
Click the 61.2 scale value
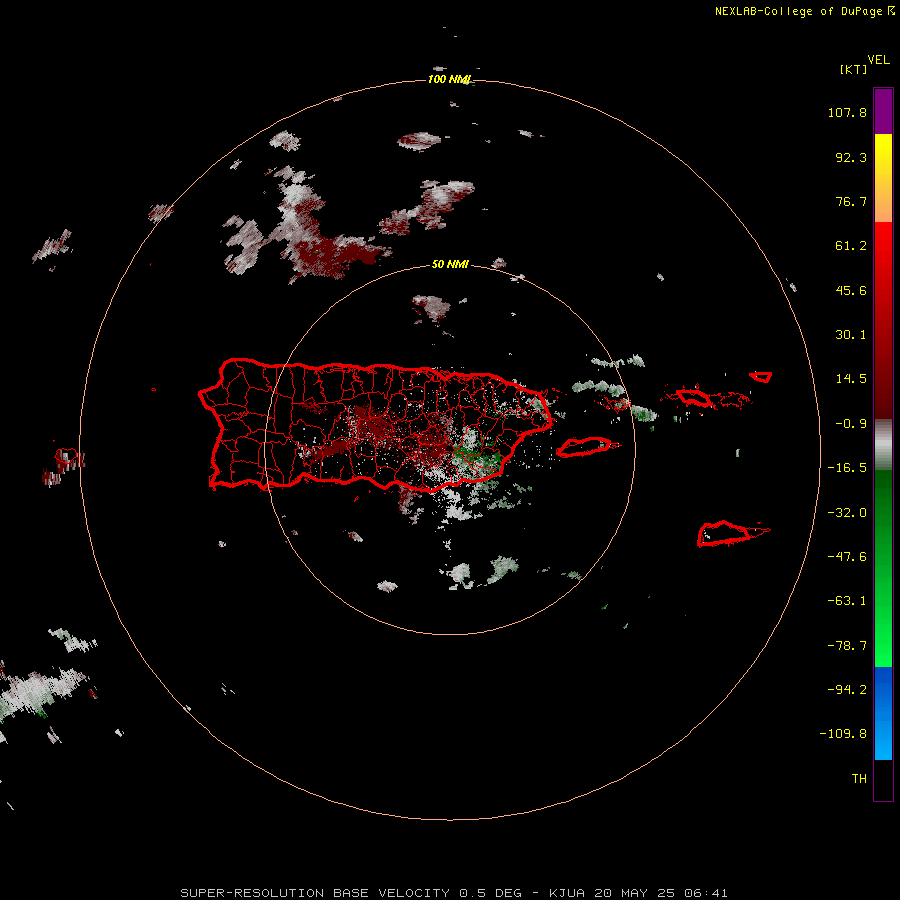[x=851, y=246]
